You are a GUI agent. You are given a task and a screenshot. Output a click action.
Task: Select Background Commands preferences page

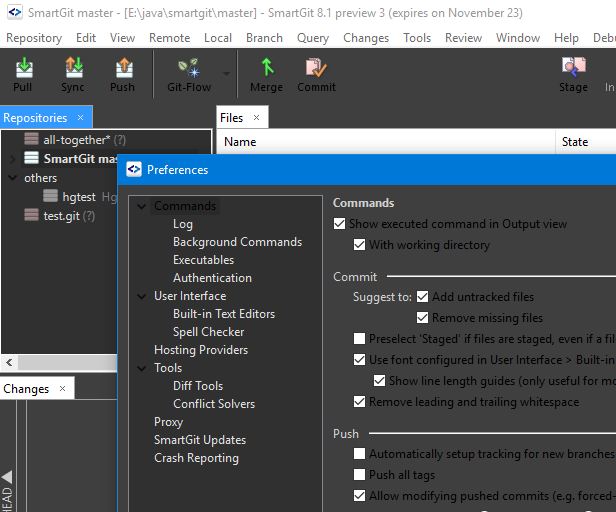[x=238, y=242]
